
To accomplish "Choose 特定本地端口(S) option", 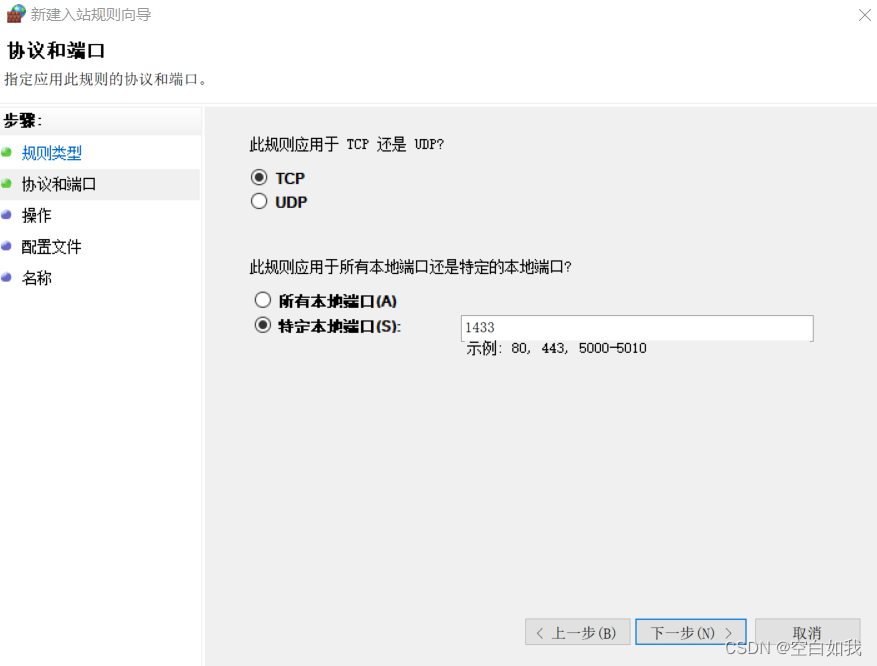I will [263, 325].
